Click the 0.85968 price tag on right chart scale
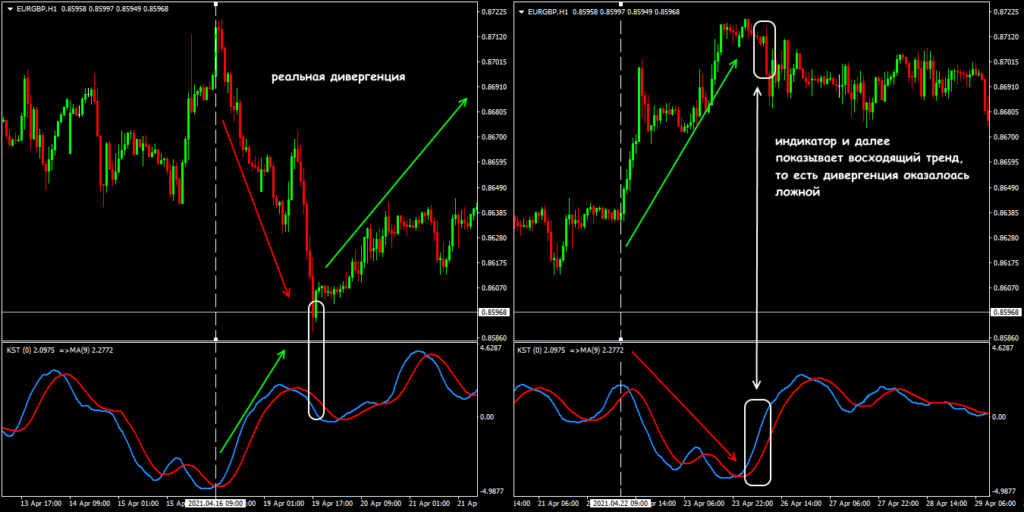This screenshot has height=512, width=1024. [1006, 314]
